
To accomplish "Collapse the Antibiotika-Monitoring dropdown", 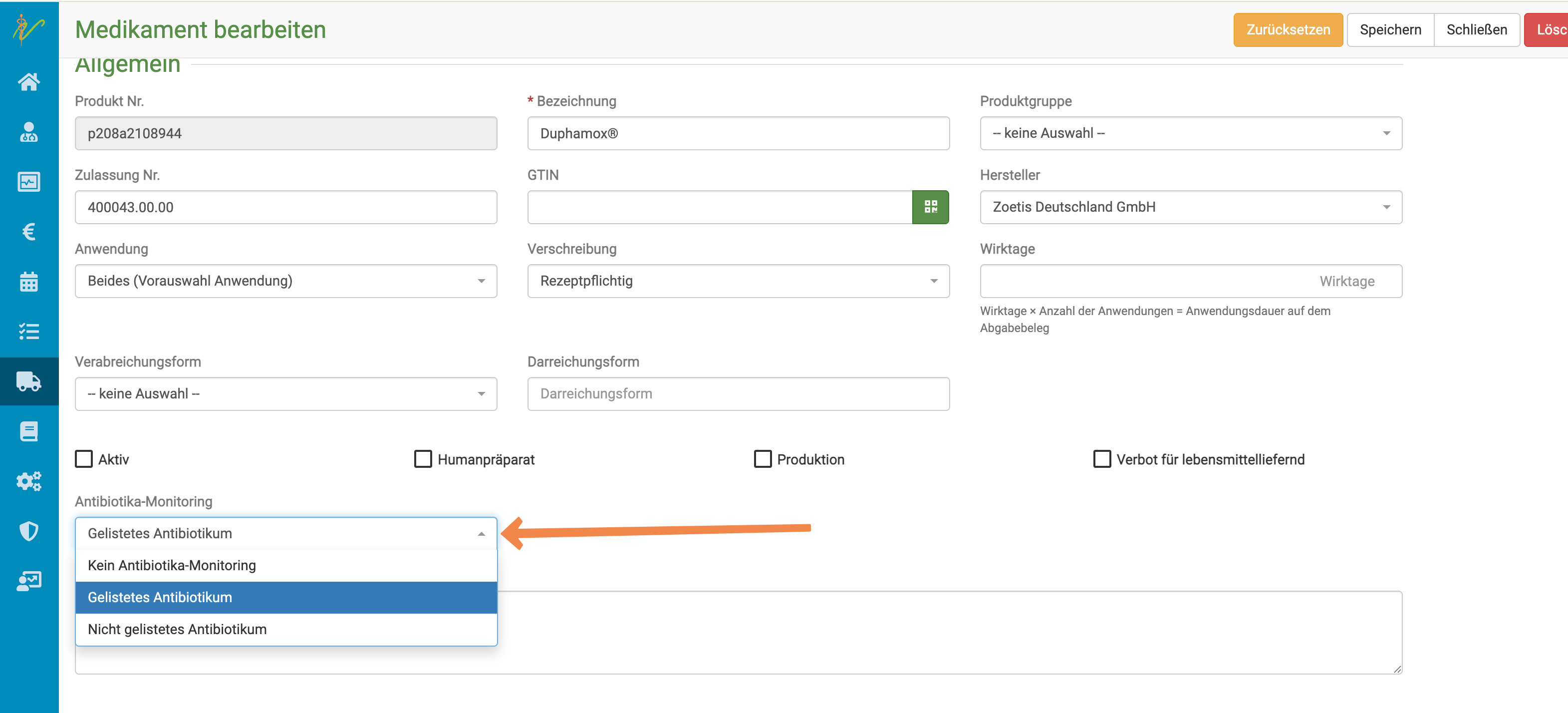I will (285, 533).
